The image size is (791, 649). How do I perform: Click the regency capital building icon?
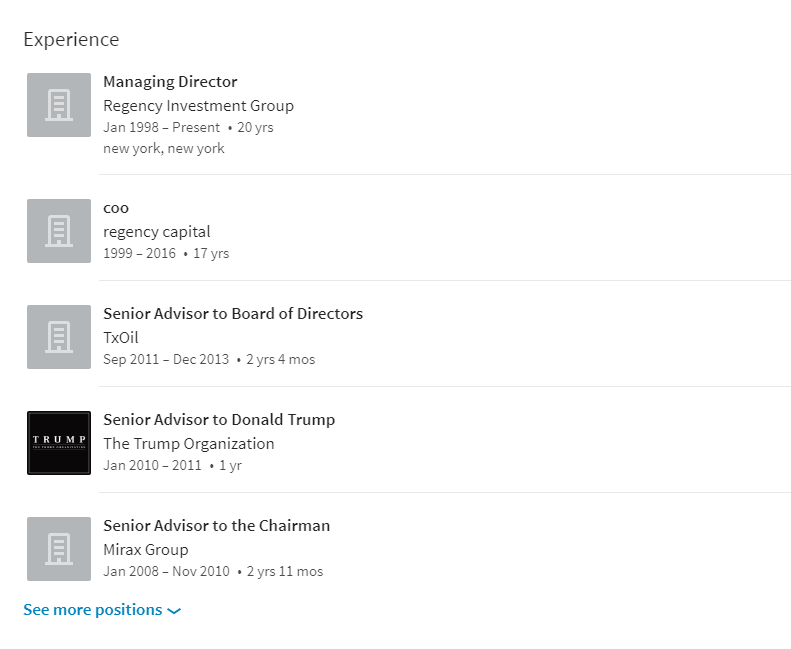59,231
